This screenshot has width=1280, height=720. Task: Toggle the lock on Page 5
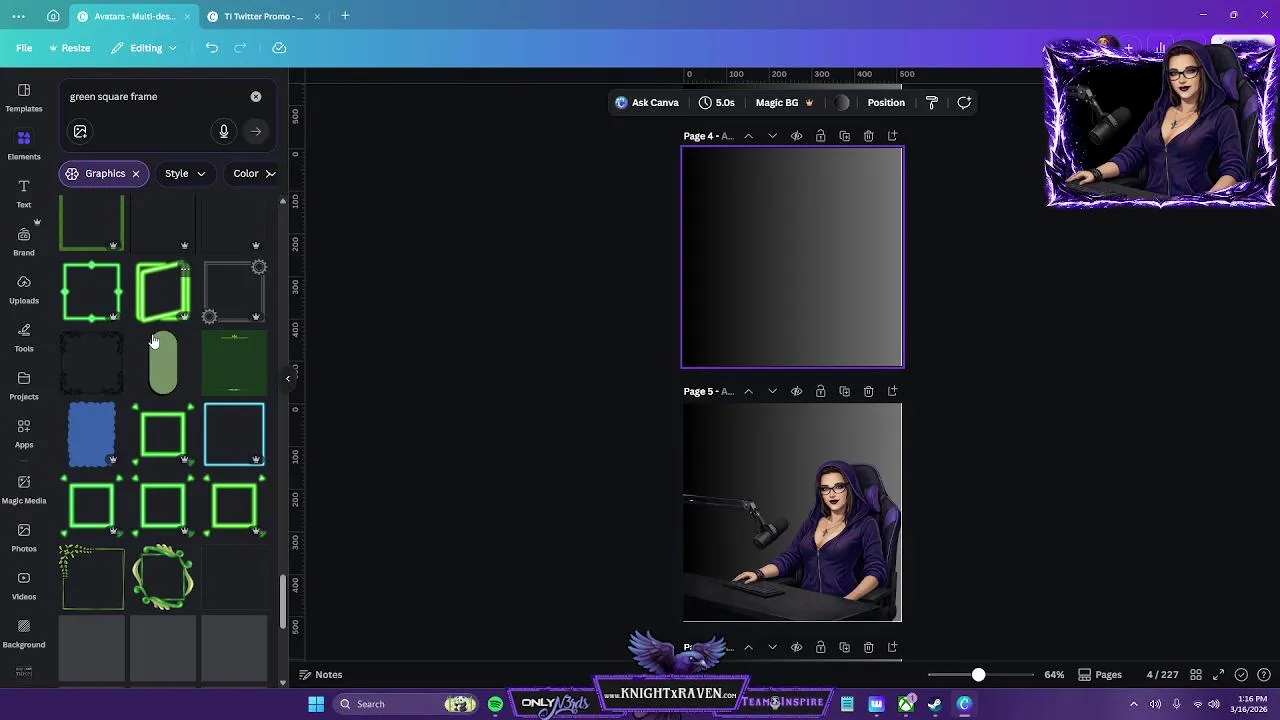(x=820, y=391)
